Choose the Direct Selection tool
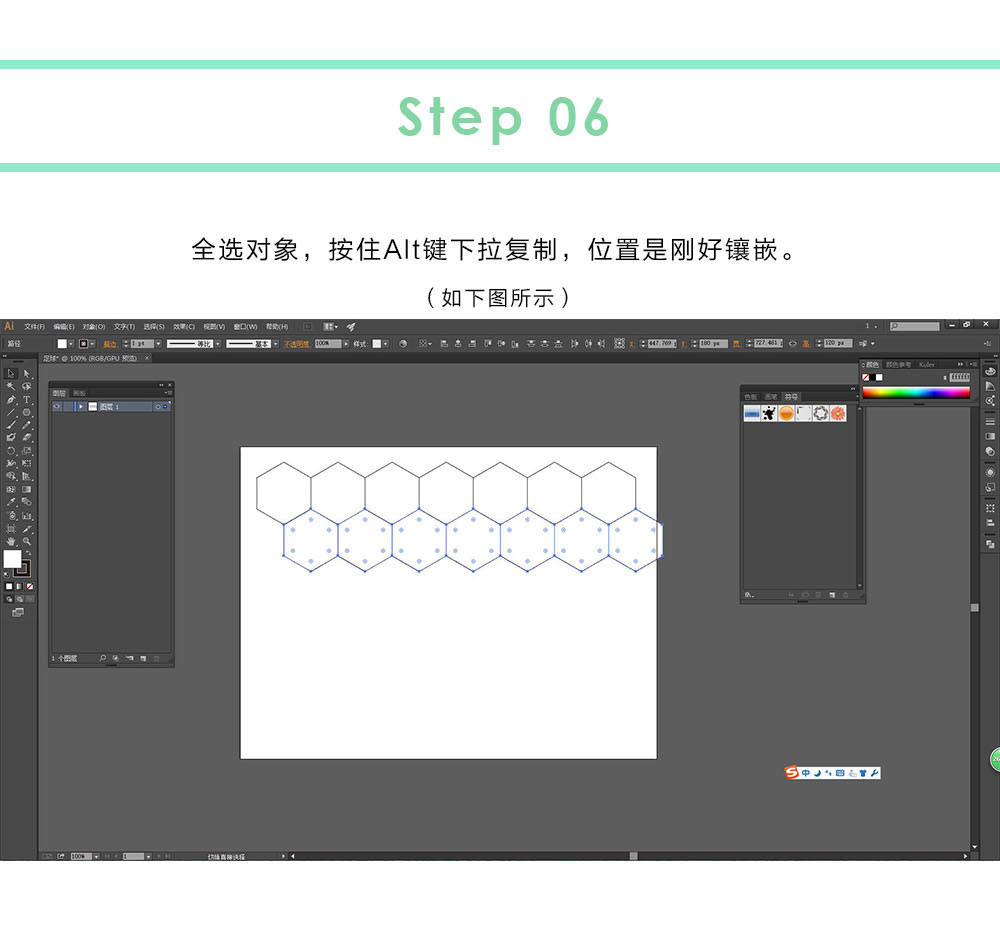The width and height of the screenshot is (1000, 932). (27, 373)
